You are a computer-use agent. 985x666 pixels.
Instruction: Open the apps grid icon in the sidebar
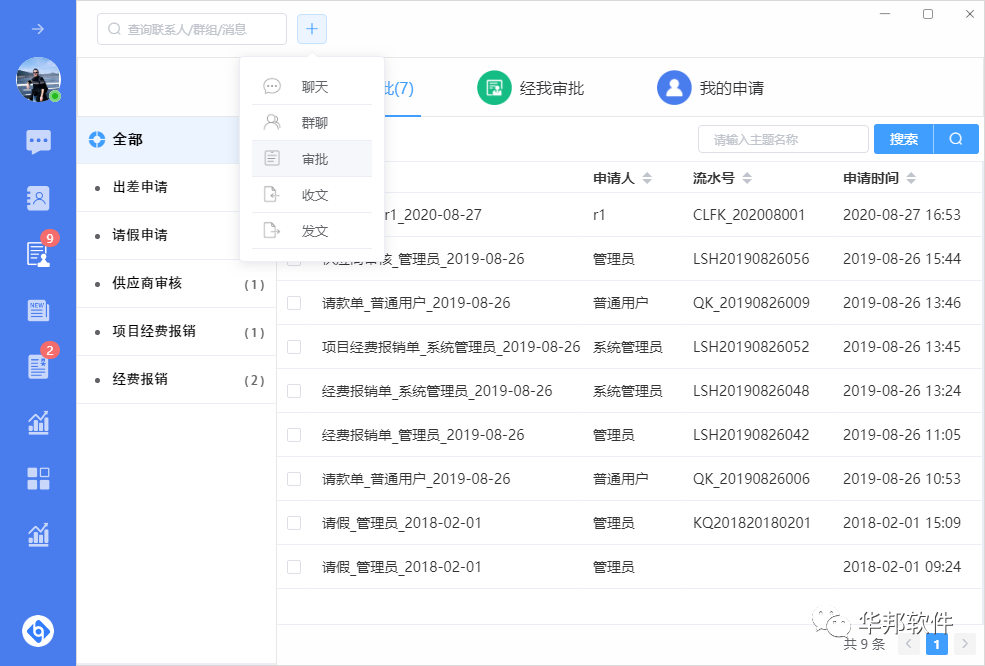(x=38, y=479)
